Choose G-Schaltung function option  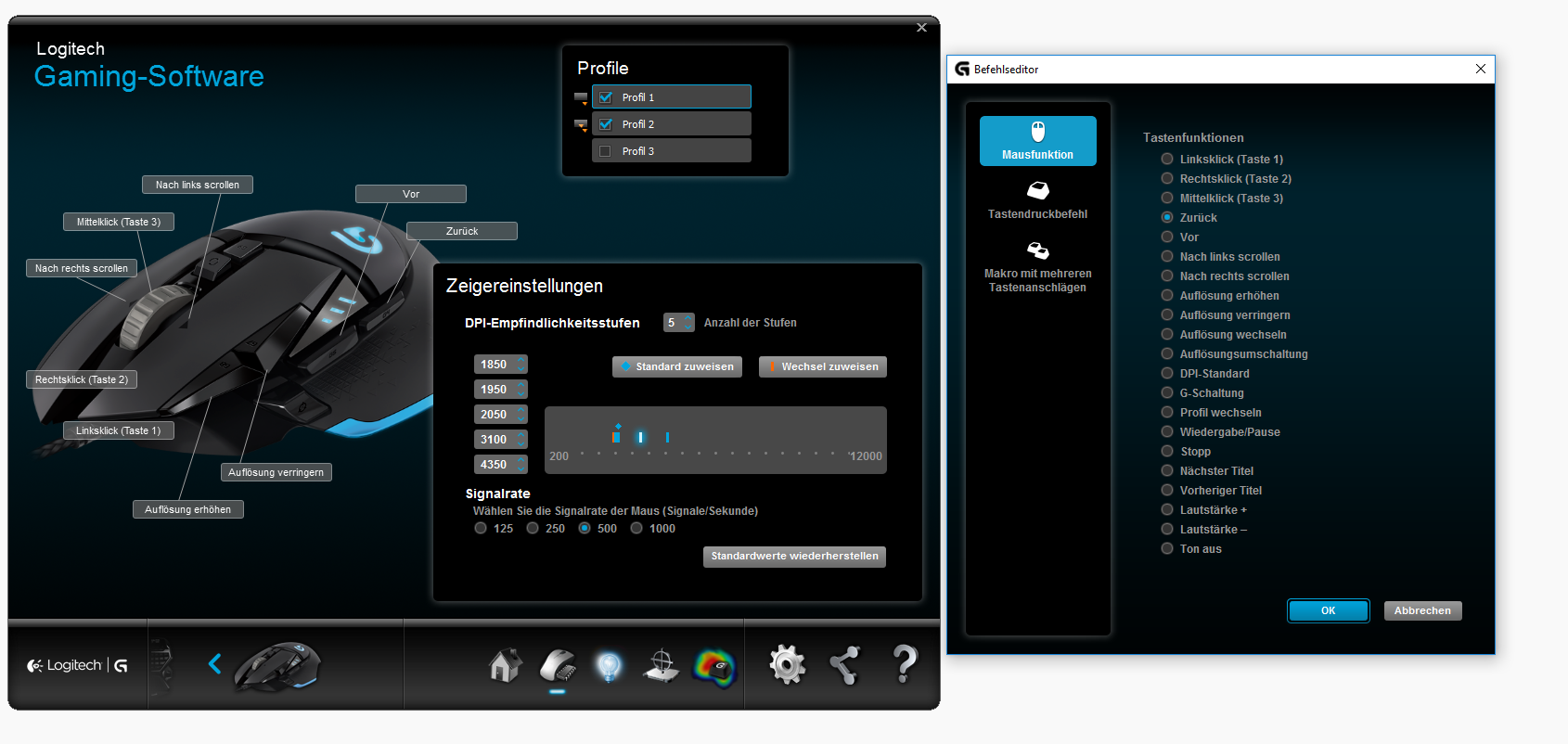pos(1167,392)
